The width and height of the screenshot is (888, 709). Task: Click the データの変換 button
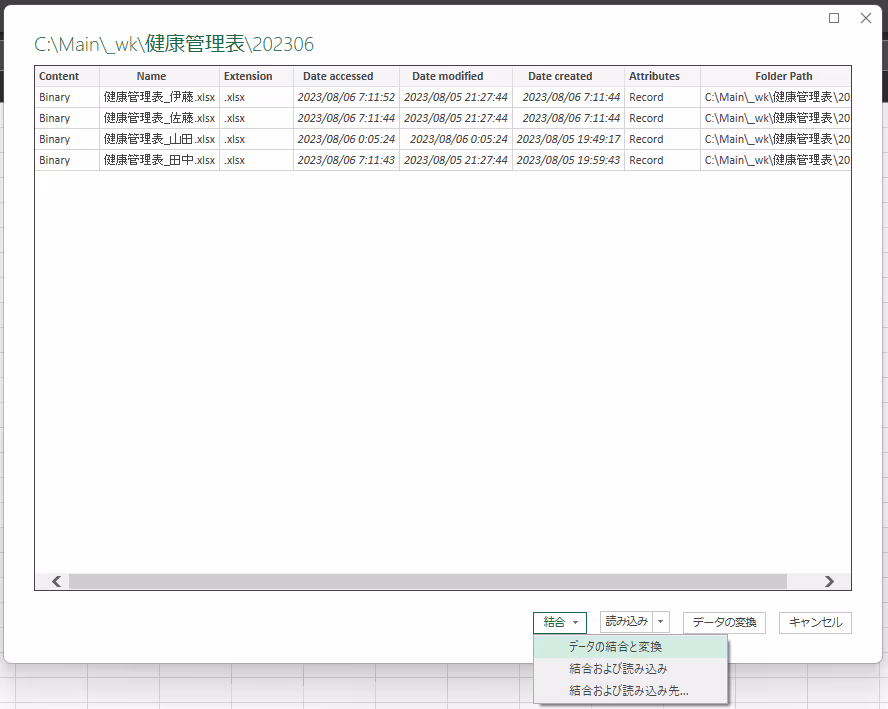point(724,622)
